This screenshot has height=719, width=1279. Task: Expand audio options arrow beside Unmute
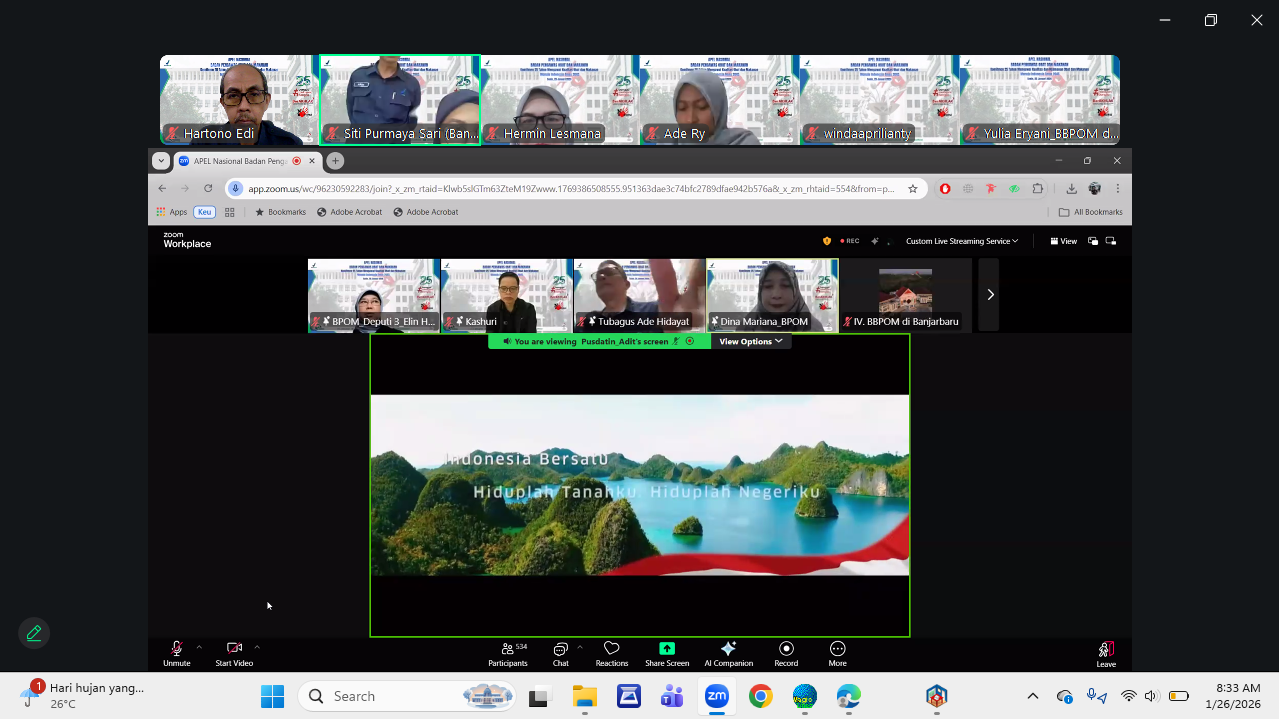coord(199,647)
